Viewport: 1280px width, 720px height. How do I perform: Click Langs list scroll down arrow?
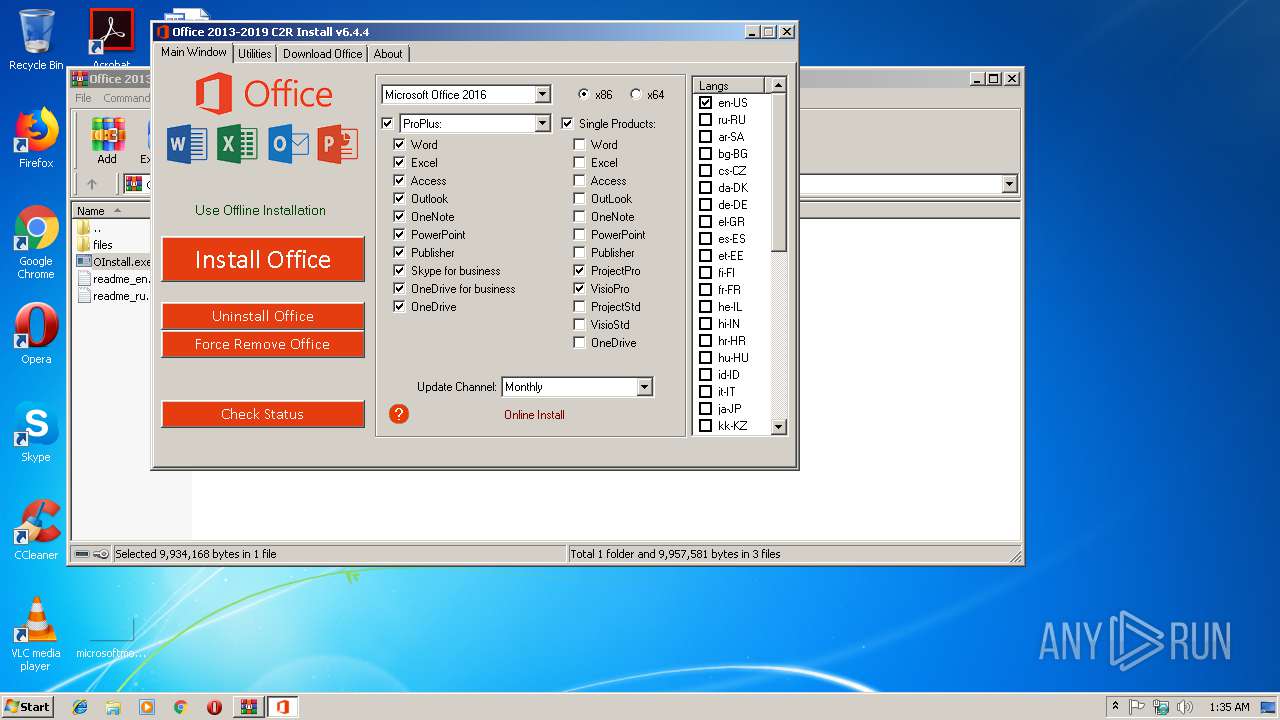779,427
